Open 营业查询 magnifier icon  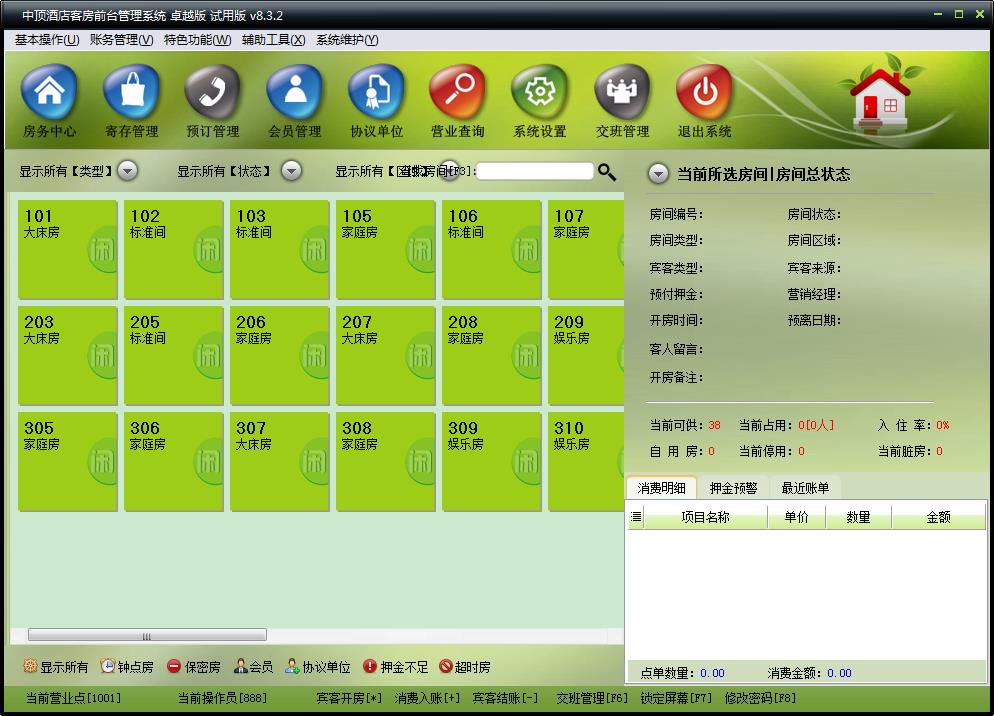[458, 93]
